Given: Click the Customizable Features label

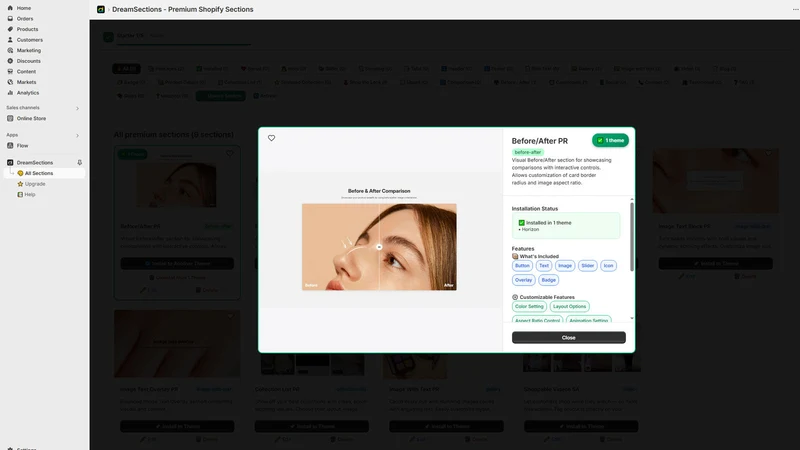Looking at the screenshot, I should (547, 297).
